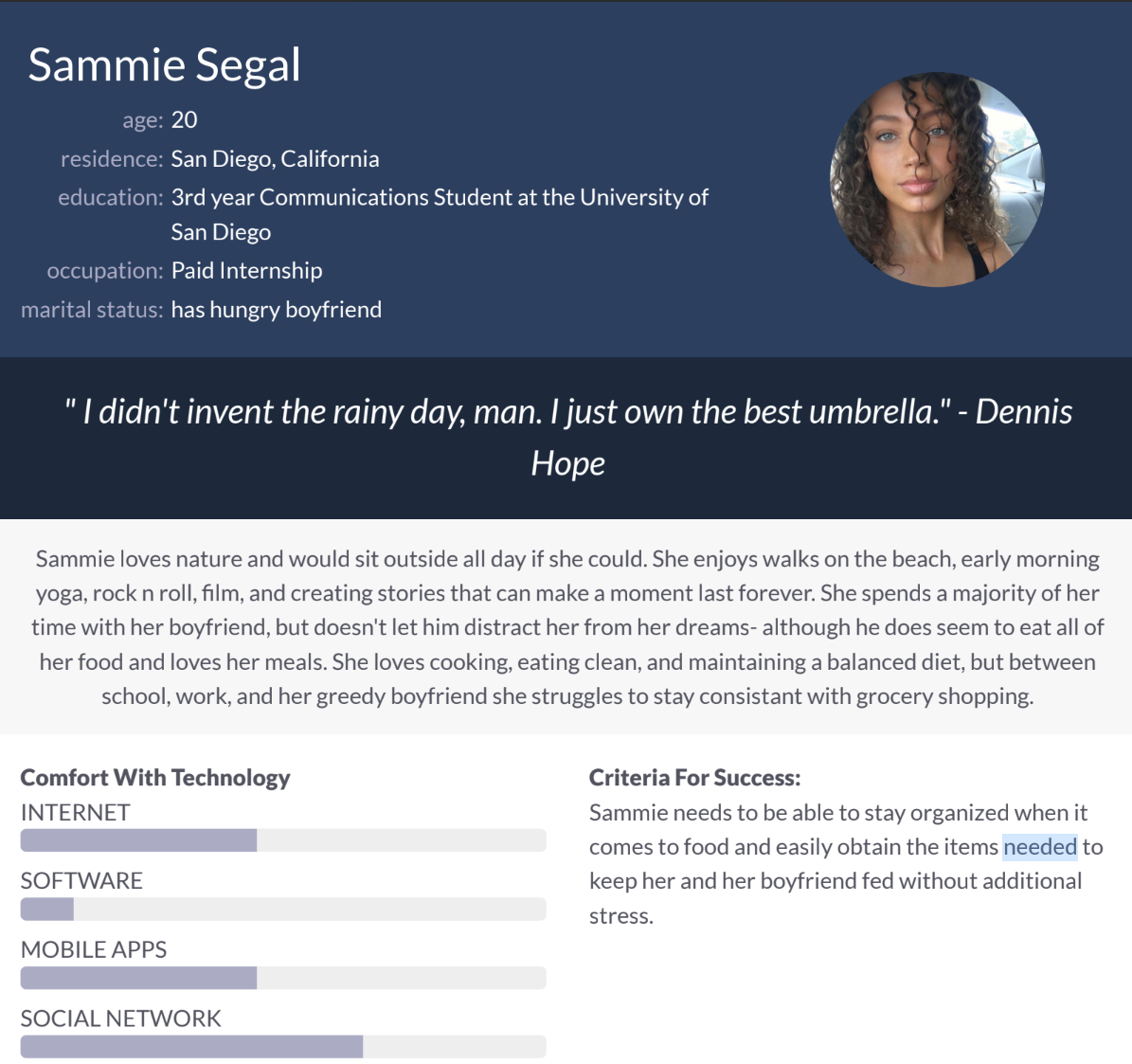The width and height of the screenshot is (1132, 1064).
Task: Click the "occupation:" field label
Action: (105, 271)
